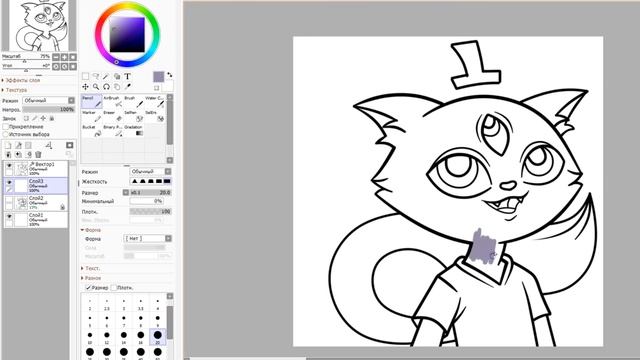Click inside the color wheel saturation square
Screen dimensions: 640x360
(x=127, y=34)
